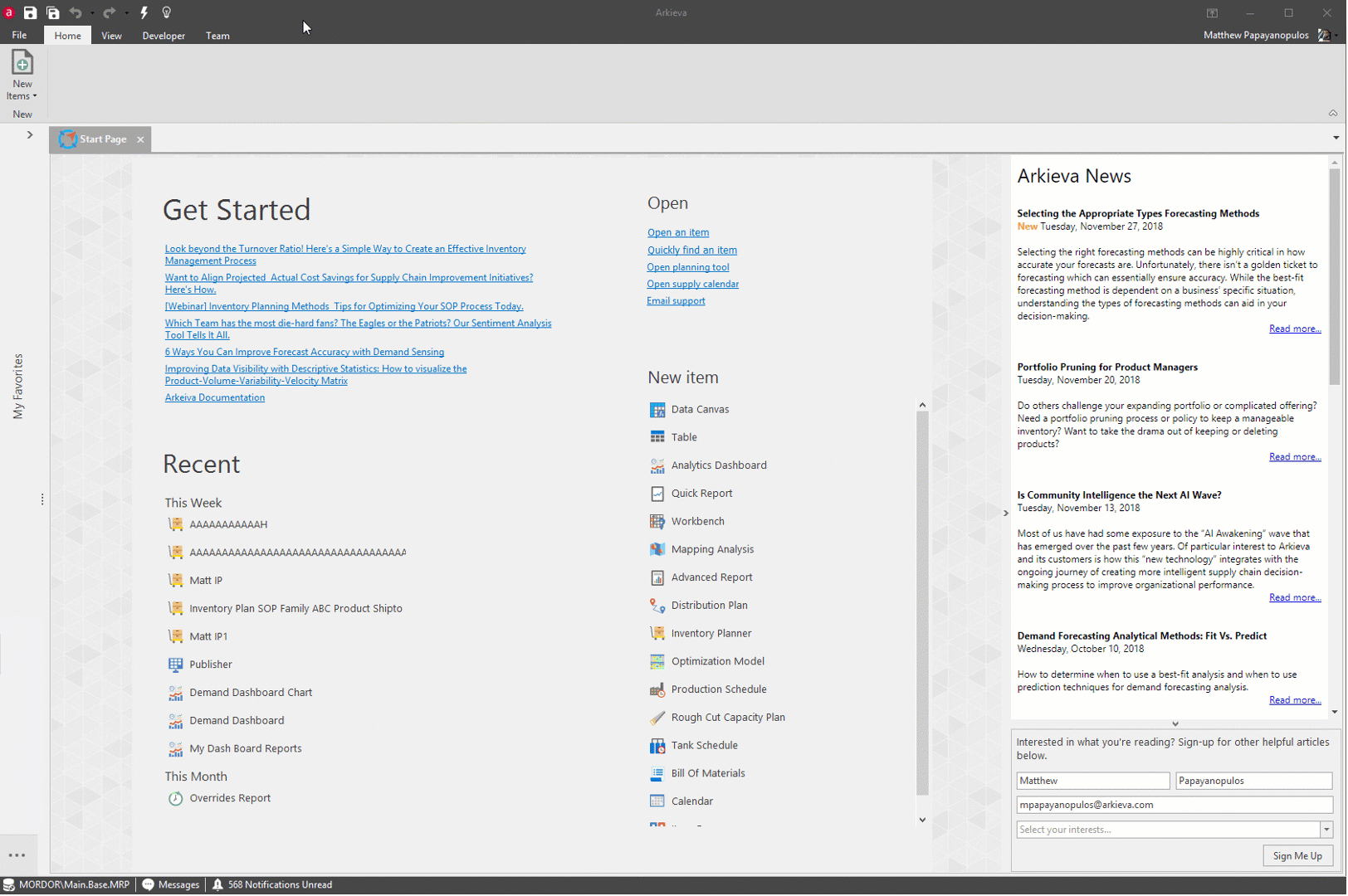Viewport: 1348px width, 896px height.
Task: Open the Select your interests dropdown
Action: [x=1326, y=830]
